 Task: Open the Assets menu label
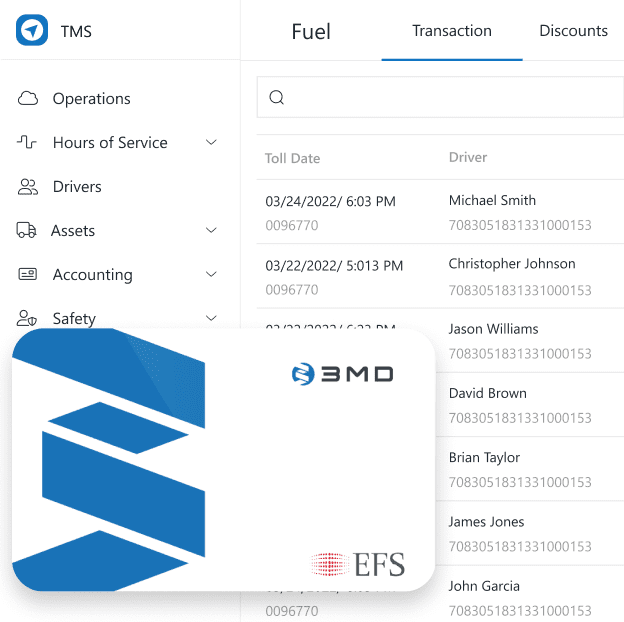click(73, 230)
